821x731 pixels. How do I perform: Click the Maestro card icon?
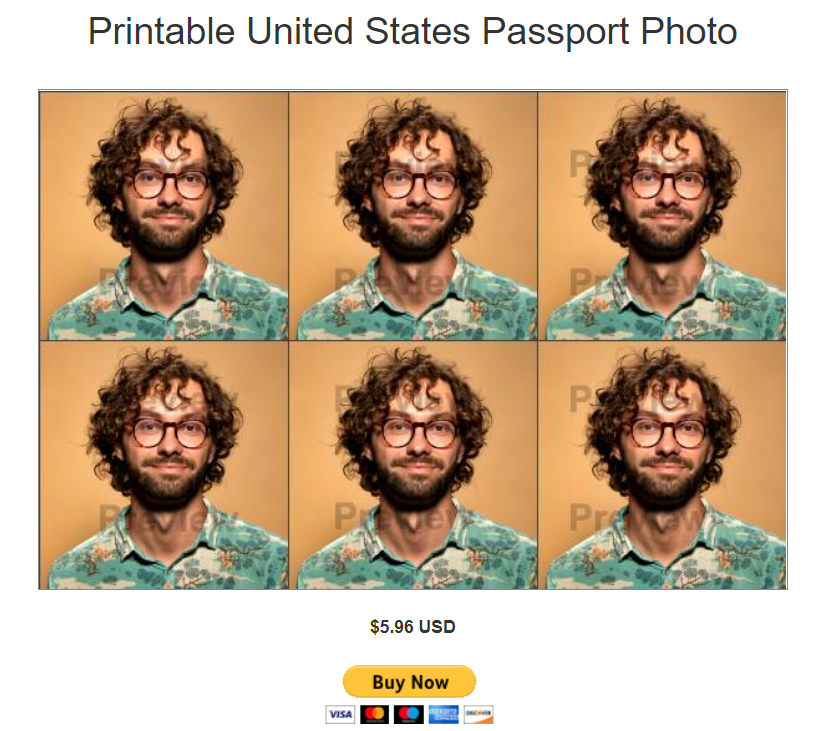pyautogui.click(x=409, y=714)
